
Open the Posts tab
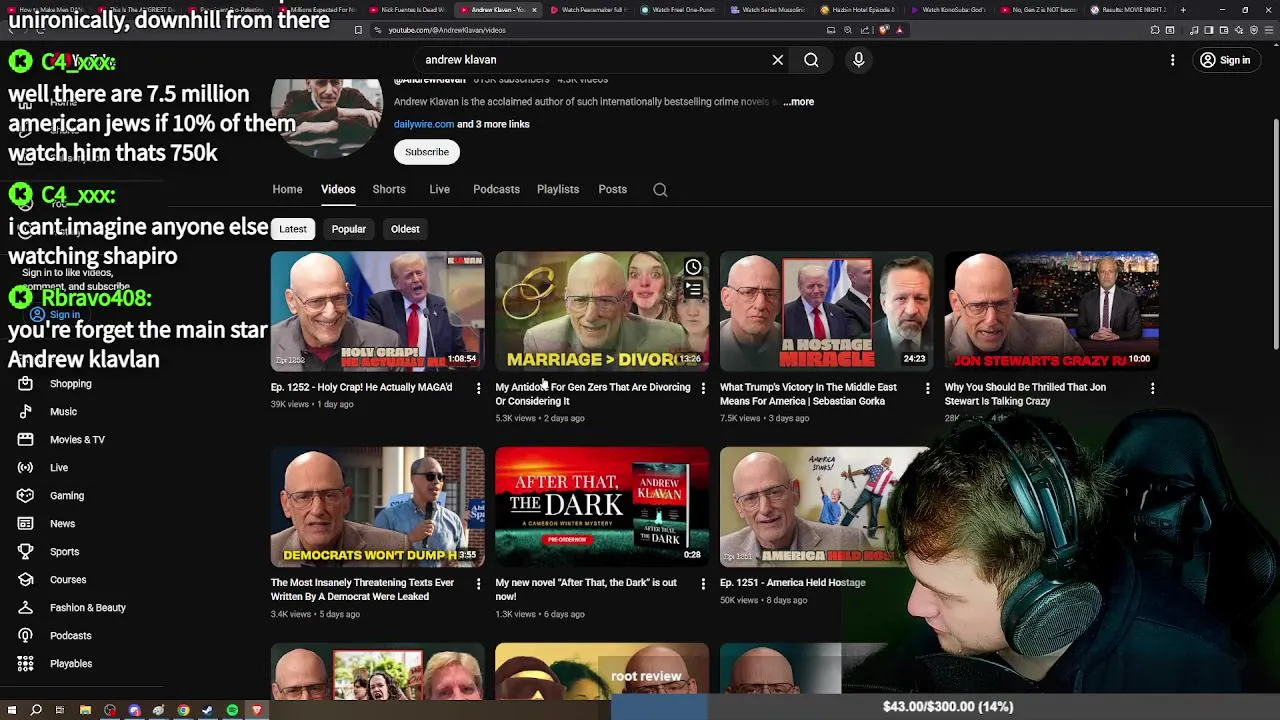tap(612, 189)
